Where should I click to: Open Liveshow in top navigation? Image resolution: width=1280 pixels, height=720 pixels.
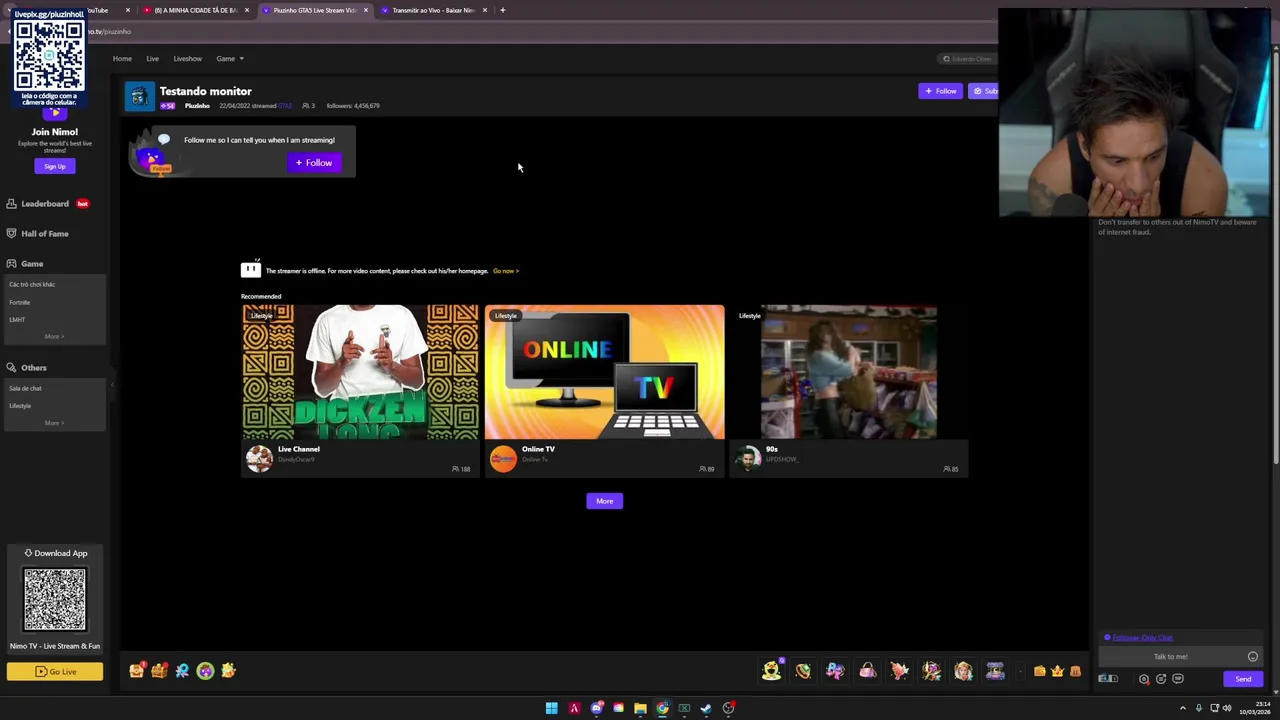(x=187, y=59)
